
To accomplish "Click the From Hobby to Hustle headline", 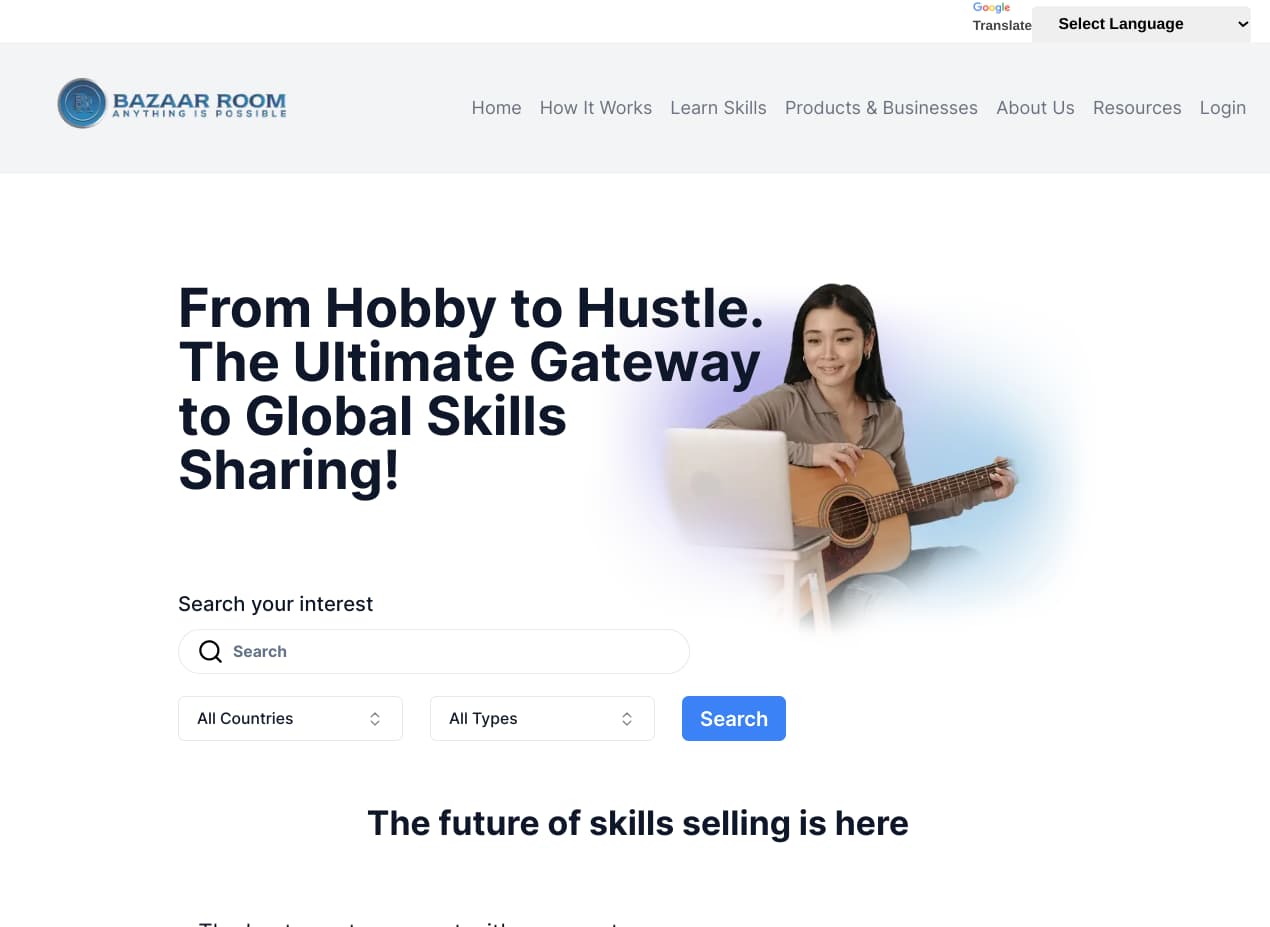I will click(471, 389).
